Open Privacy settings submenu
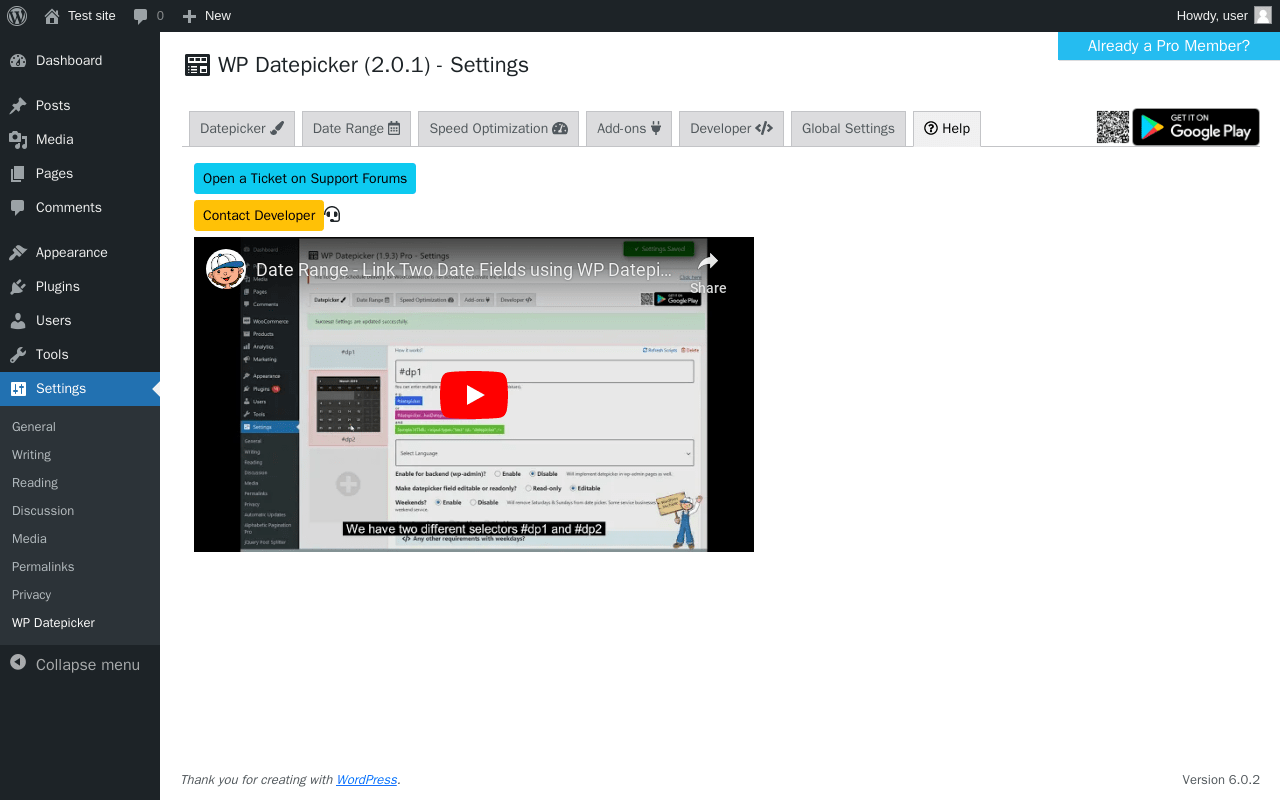Image resolution: width=1280 pixels, height=800 pixels. pyautogui.click(x=31, y=595)
